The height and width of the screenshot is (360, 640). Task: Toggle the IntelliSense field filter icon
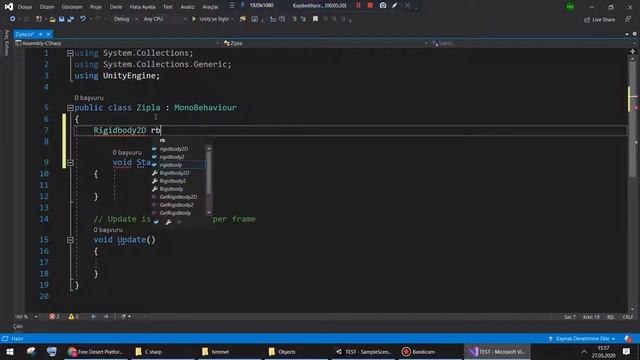[x=156, y=222]
